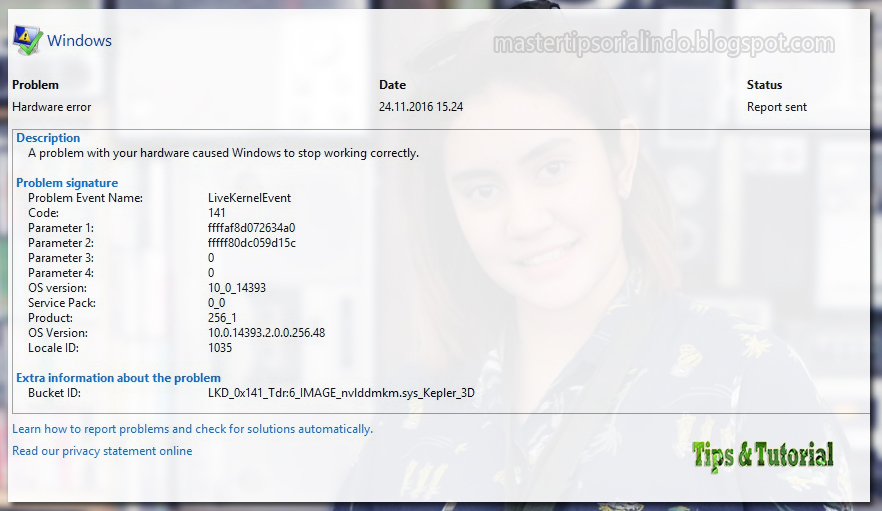Viewport: 882px width, 511px height.
Task: Click the 'Extra information about the problem' heading
Action: (118, 378)
